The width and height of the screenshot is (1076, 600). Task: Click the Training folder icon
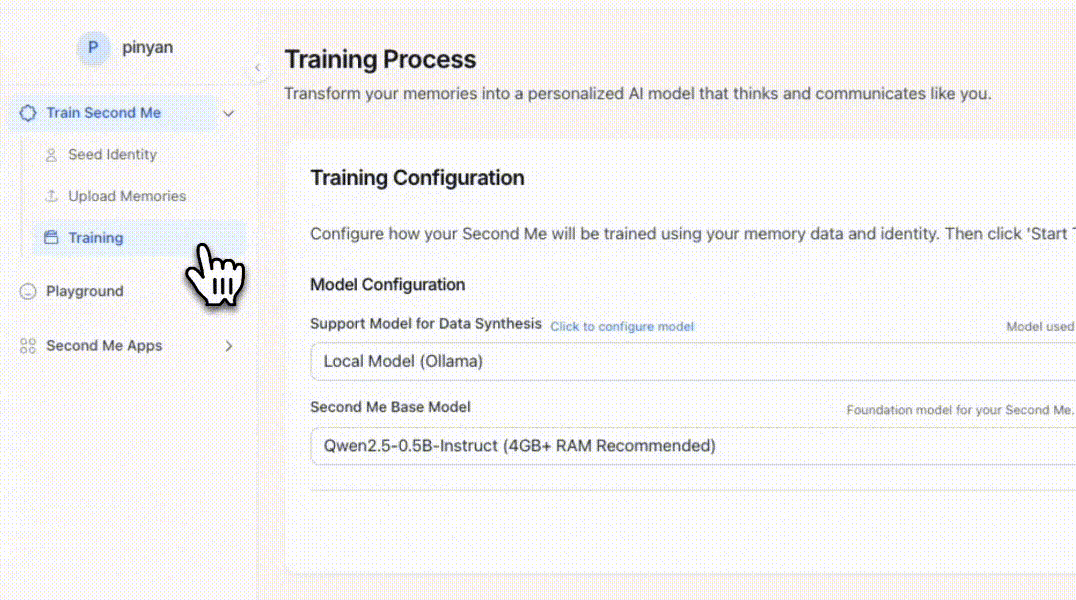tap(51, 238)
